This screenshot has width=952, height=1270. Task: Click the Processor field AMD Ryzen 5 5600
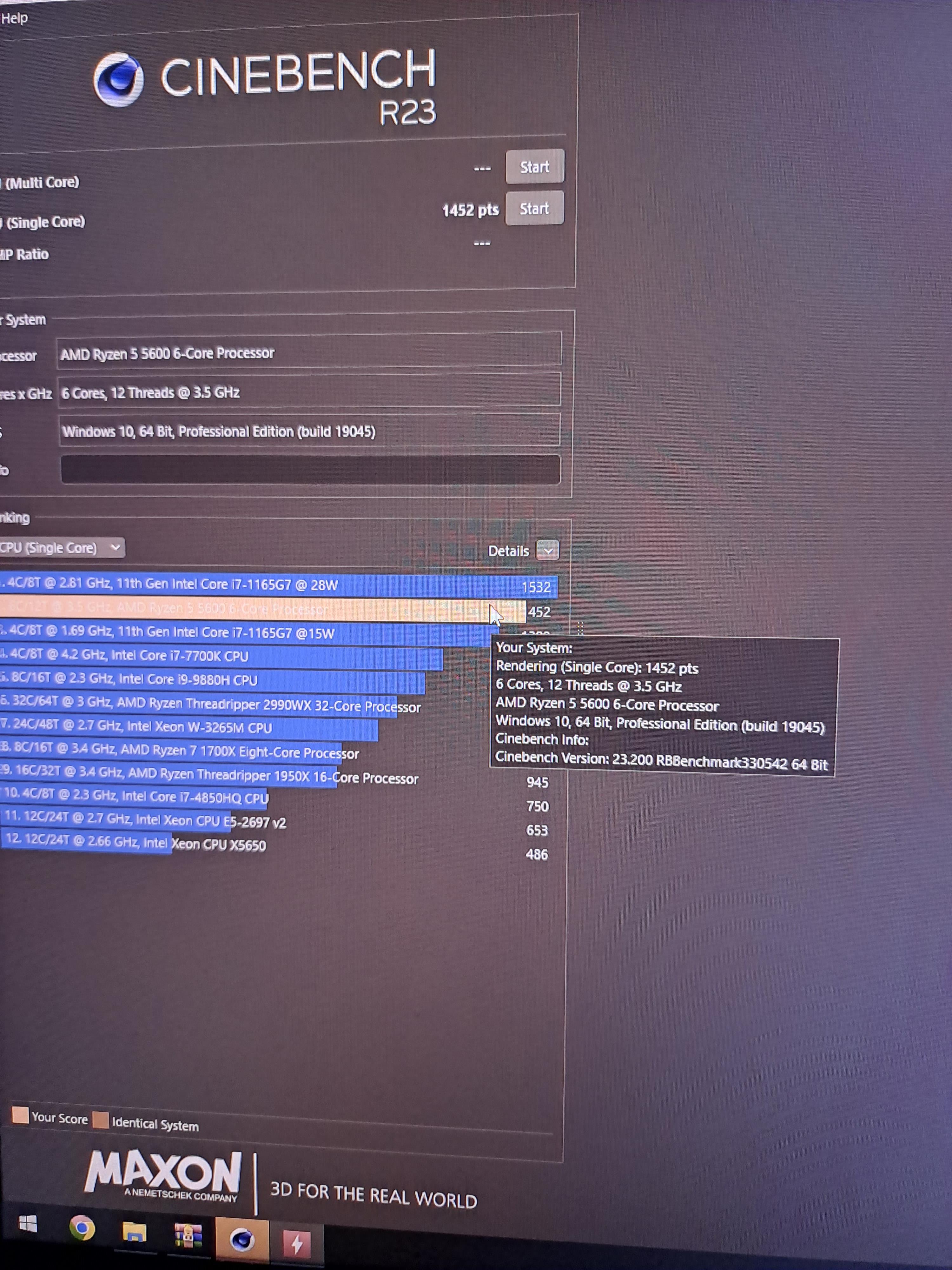309,351
